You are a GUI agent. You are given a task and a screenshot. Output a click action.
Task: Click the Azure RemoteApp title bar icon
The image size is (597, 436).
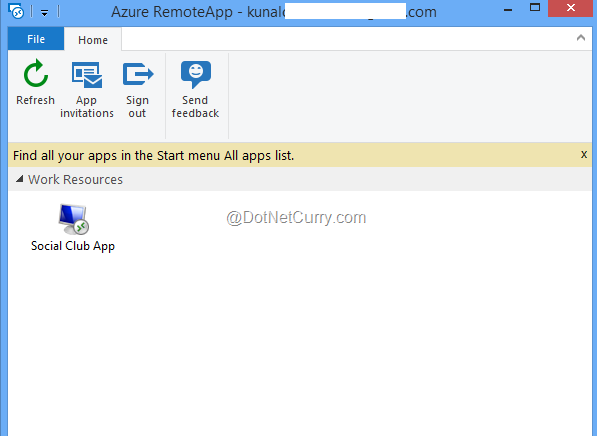point(16,11)
